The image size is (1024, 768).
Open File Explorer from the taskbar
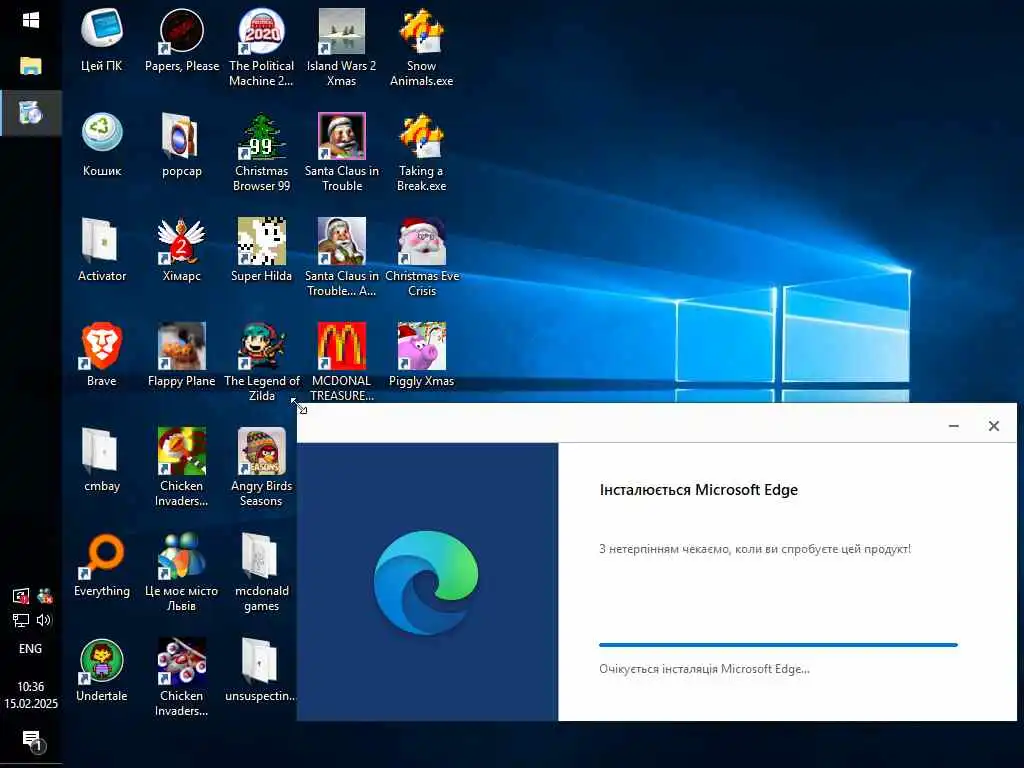[31, 66]
